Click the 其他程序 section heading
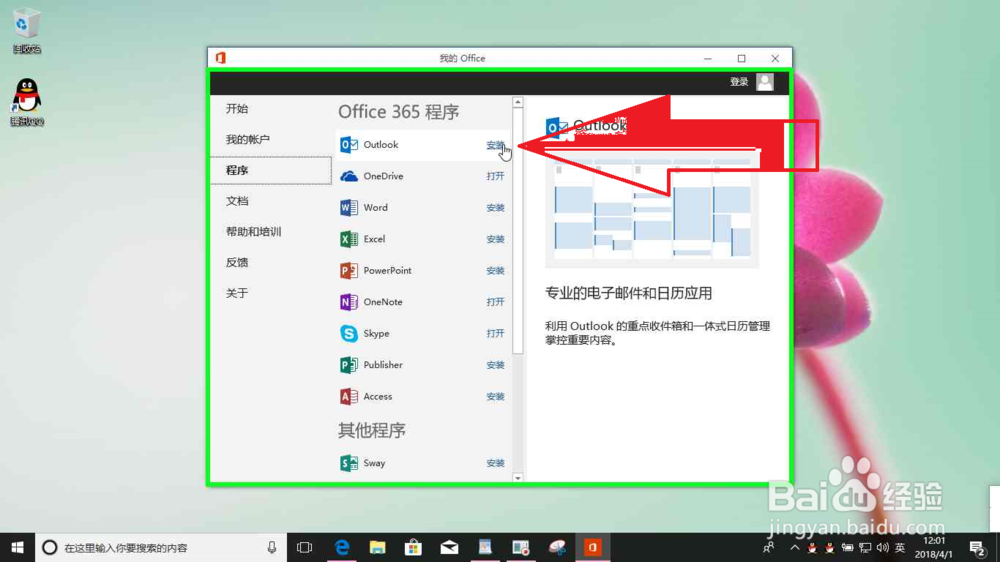The width and height of the screenshot is (1000, 562). (x=372, y=431)
